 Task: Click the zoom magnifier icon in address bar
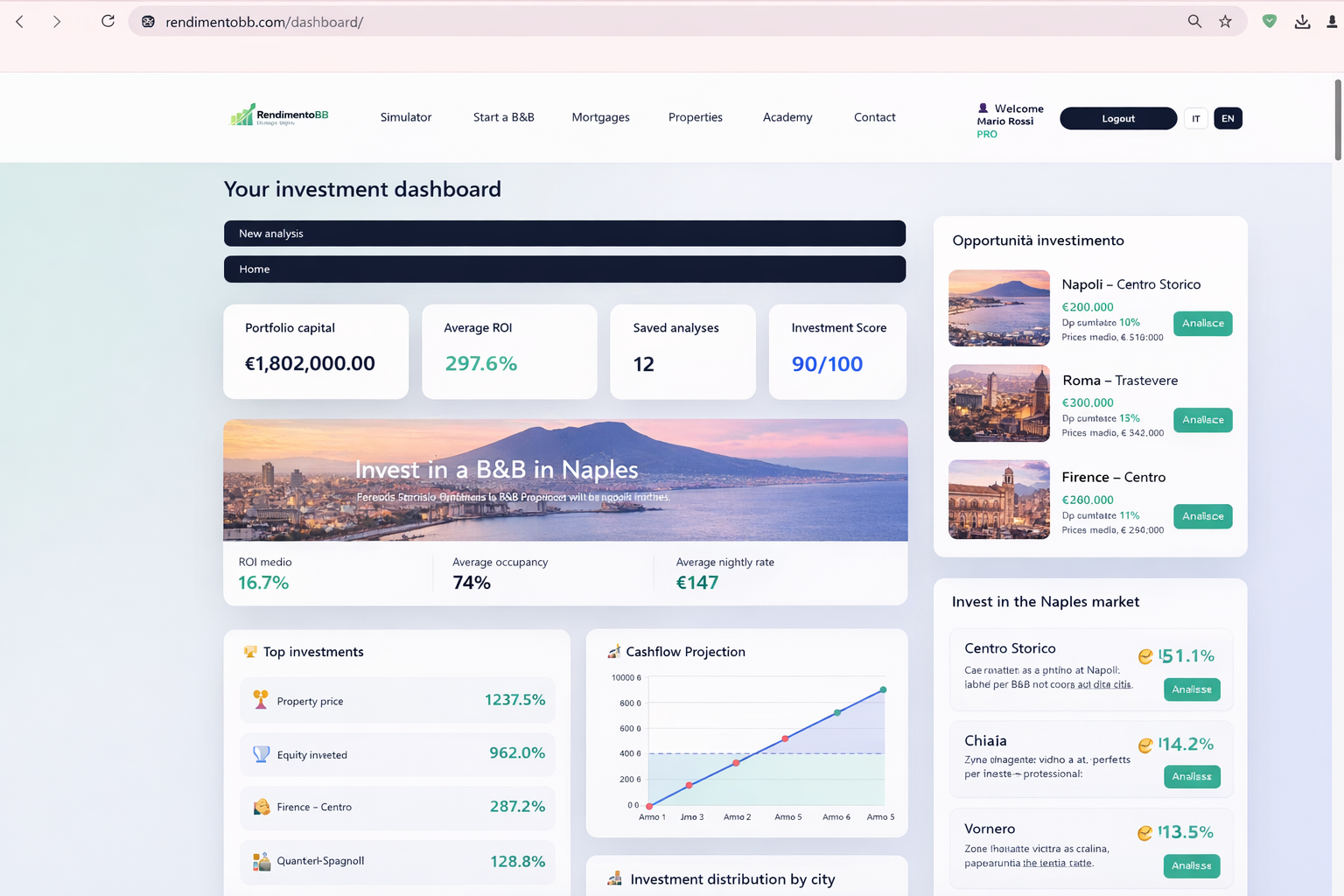(x=1194, y=21)
